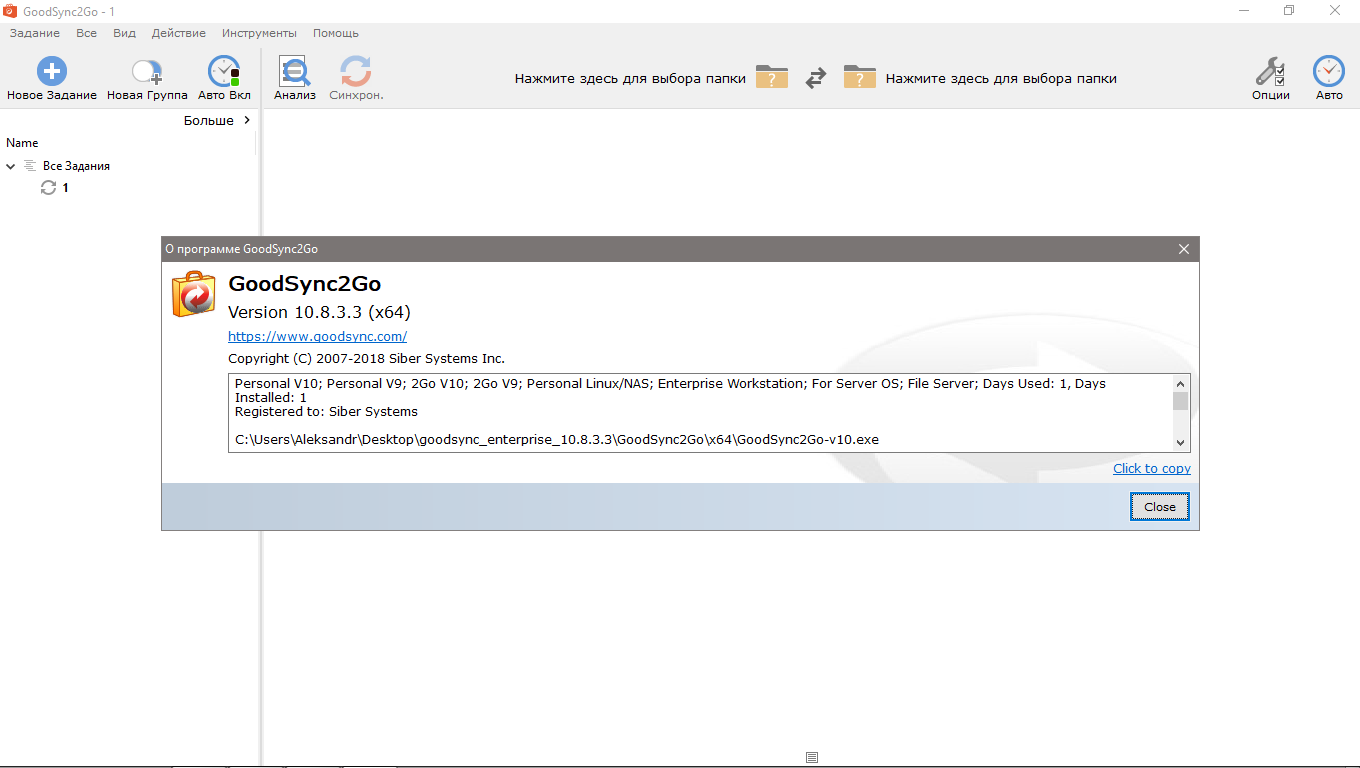The width and height of the screenshot is (1360, 768).
Task: Restore down the main window
Action: 1289,10
